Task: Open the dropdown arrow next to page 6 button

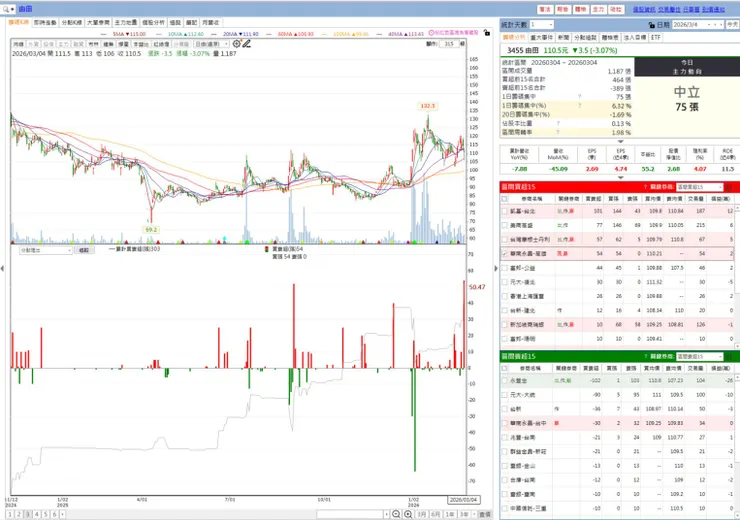Action: [x=62, y=514]
